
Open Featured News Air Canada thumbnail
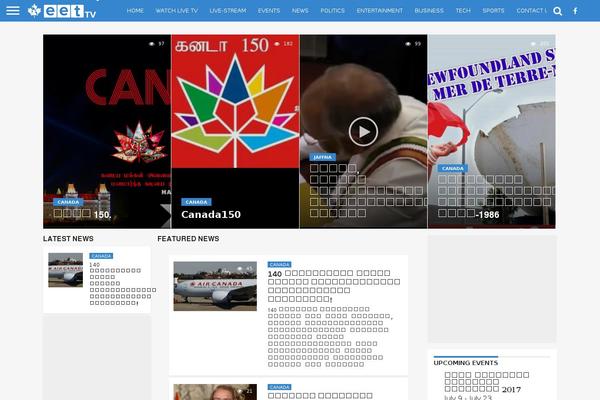pos(215,286)
